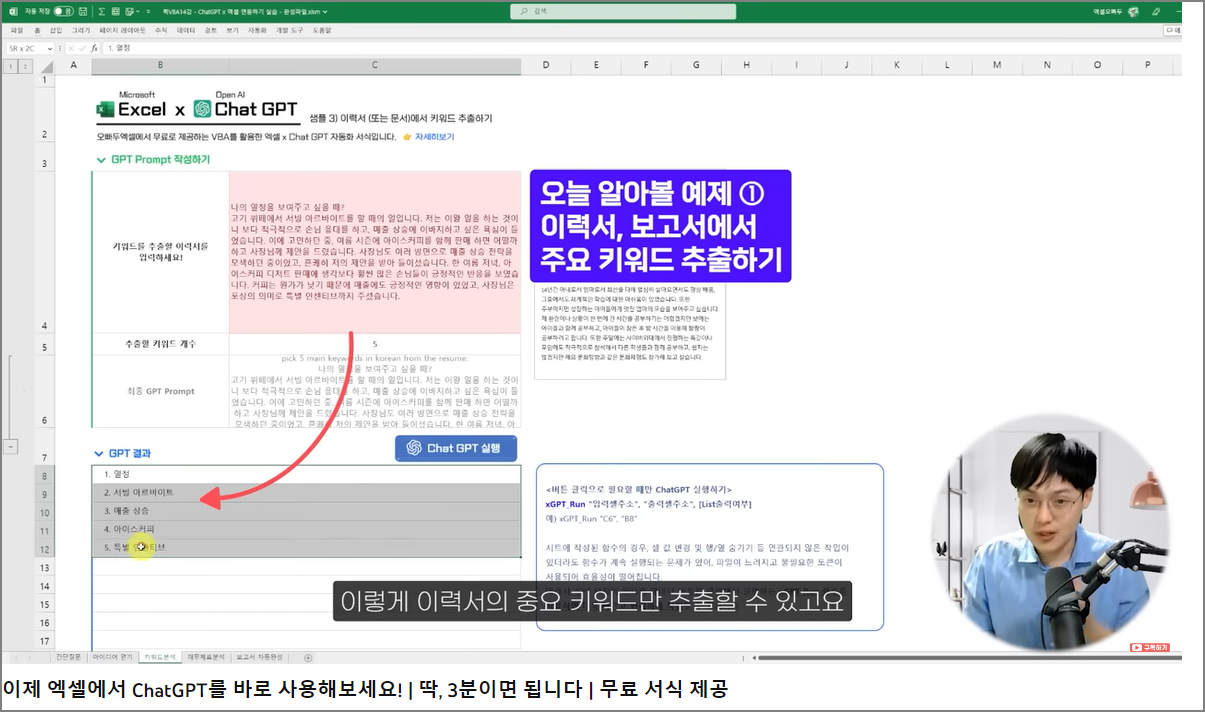The height and width of the screenshot is (712, 1205).
Task: Open the 그리기 ribbon tab
Action: pyautogui.click(x=81, y=30)
